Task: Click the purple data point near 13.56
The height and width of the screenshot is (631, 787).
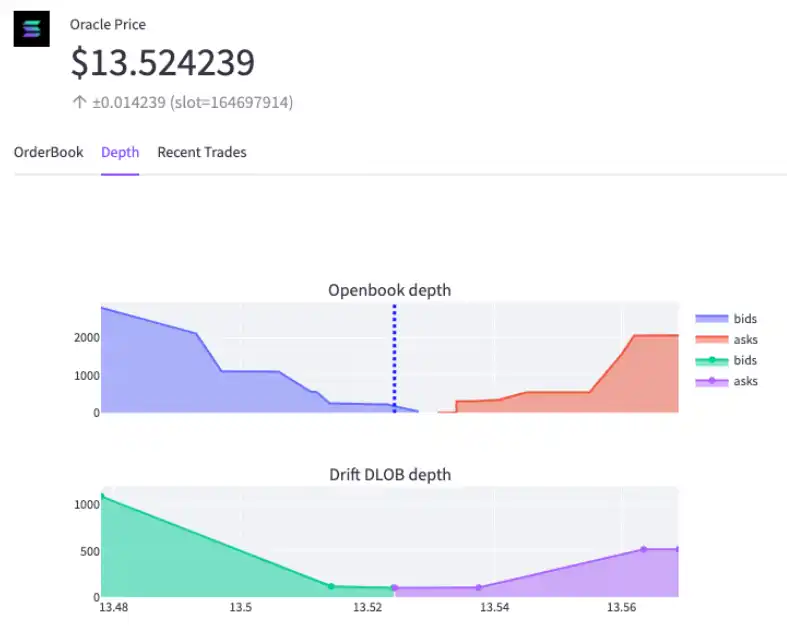Action: [643, 549]
